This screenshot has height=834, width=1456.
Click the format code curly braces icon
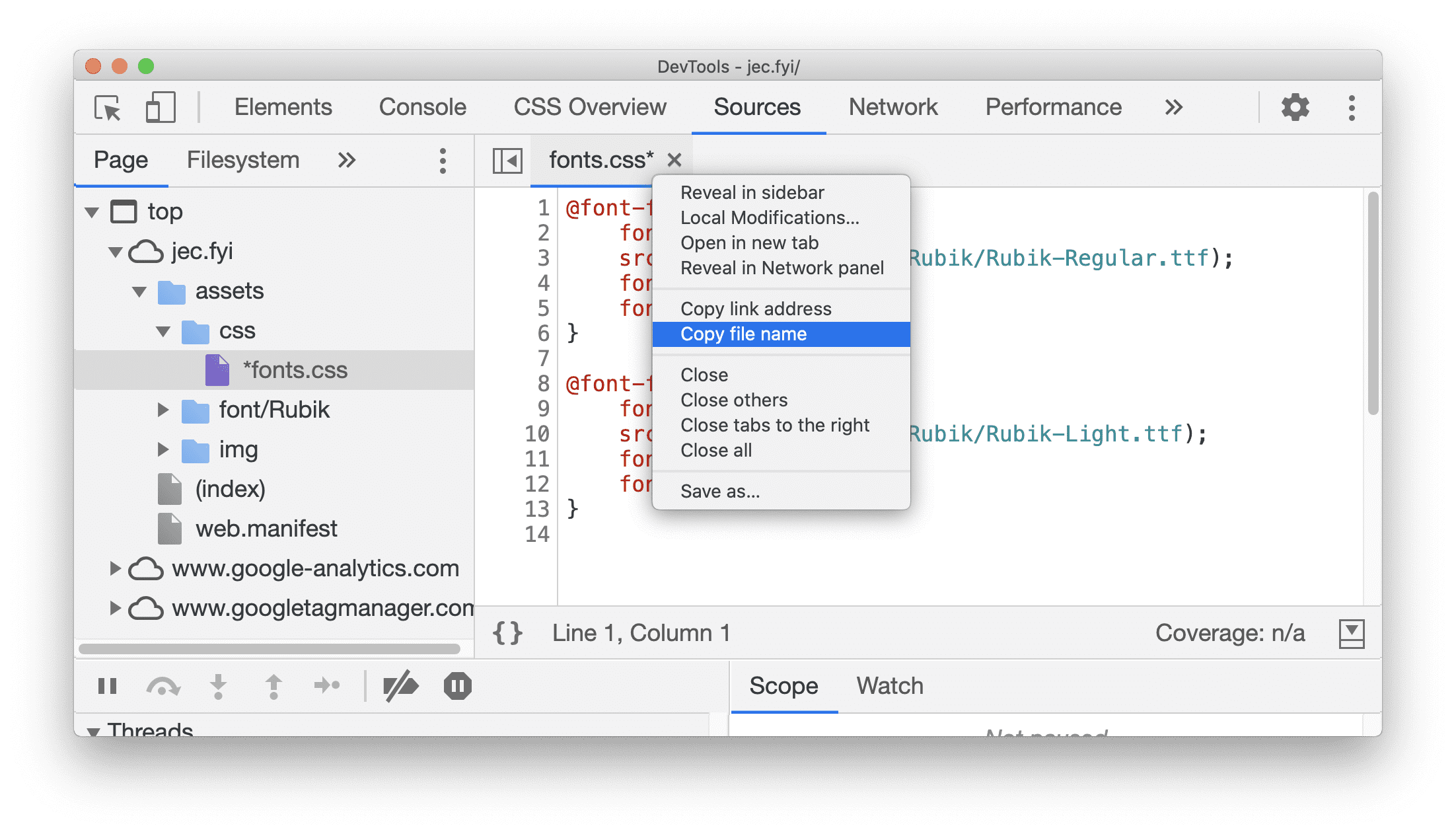[x=511, y=631]
